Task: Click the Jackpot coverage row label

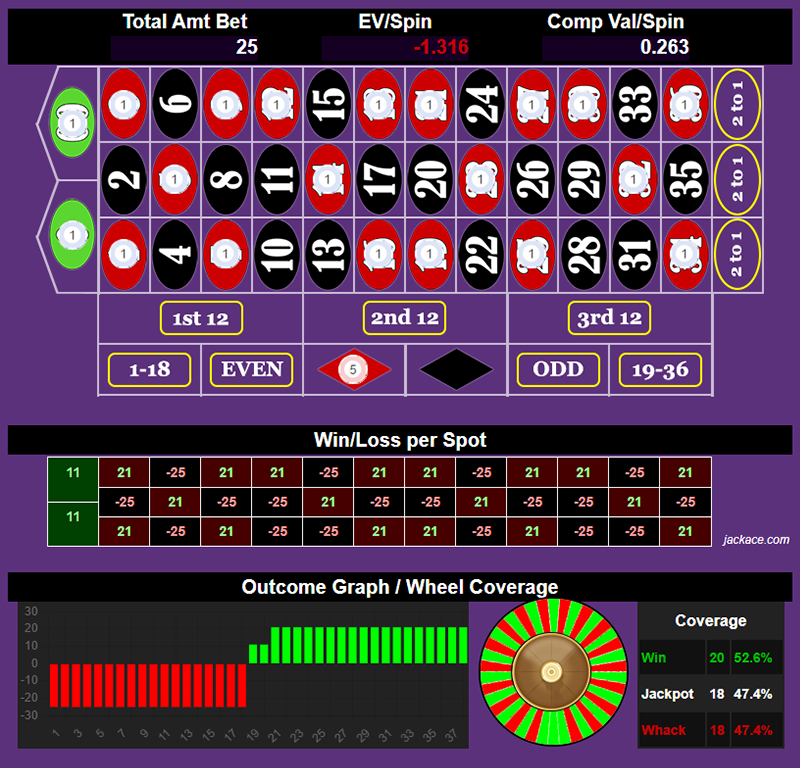Action: click(x=667, y=694)
